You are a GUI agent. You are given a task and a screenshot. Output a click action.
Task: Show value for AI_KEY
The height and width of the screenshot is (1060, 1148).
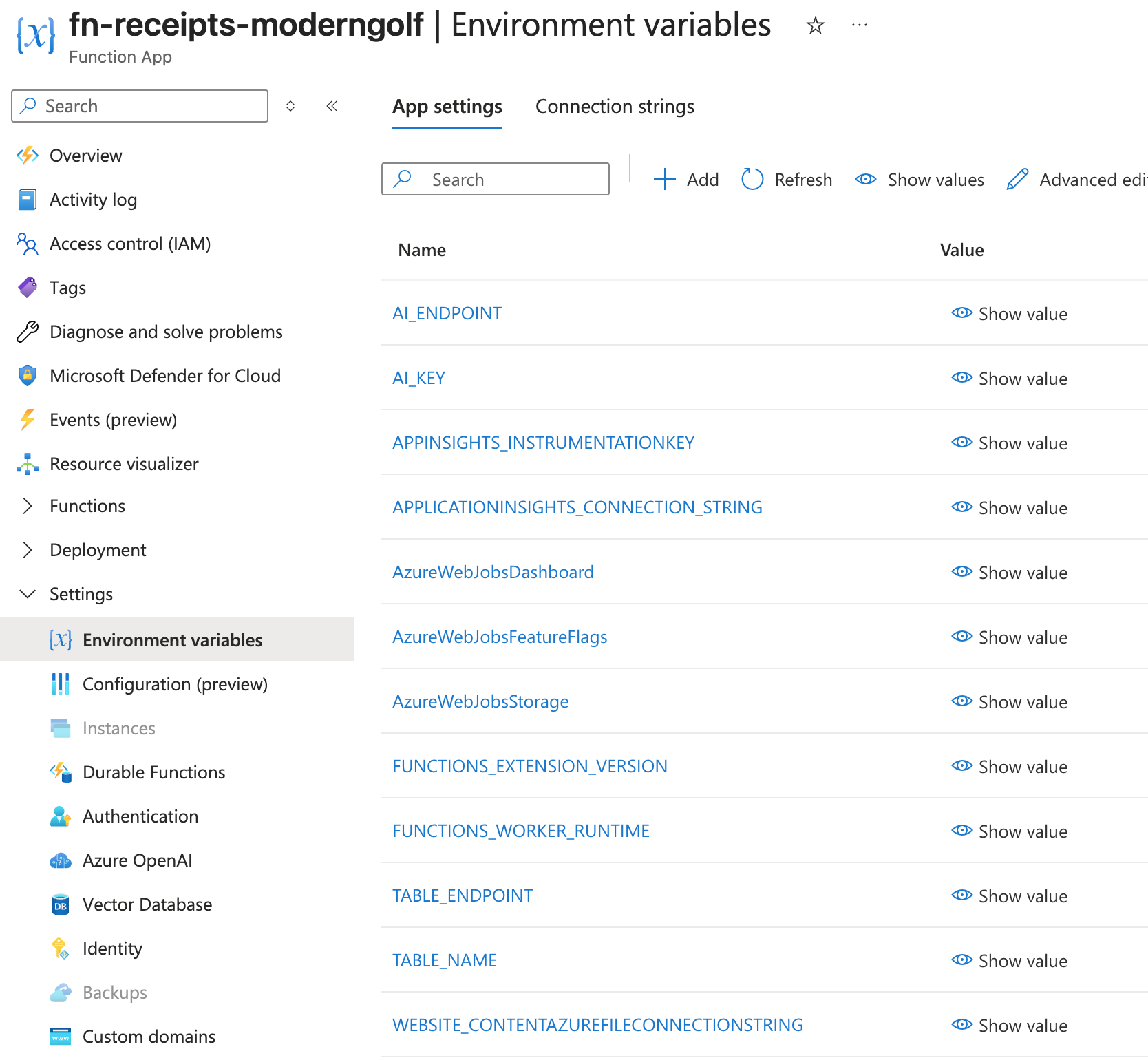tap(1010, 379)
